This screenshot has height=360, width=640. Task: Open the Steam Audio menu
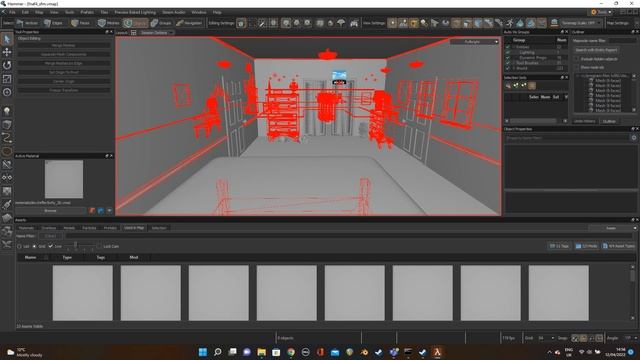174,12
